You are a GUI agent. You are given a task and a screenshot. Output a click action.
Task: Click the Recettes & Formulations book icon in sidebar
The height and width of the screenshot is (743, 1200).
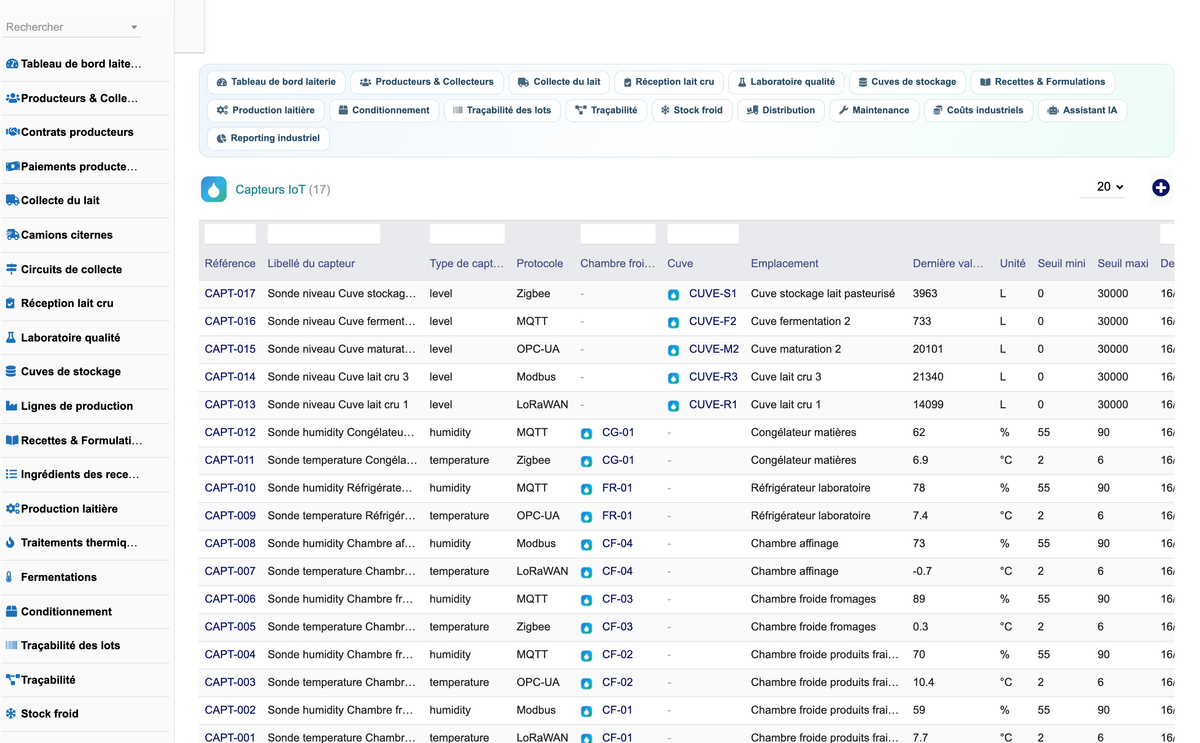(12, 440)
